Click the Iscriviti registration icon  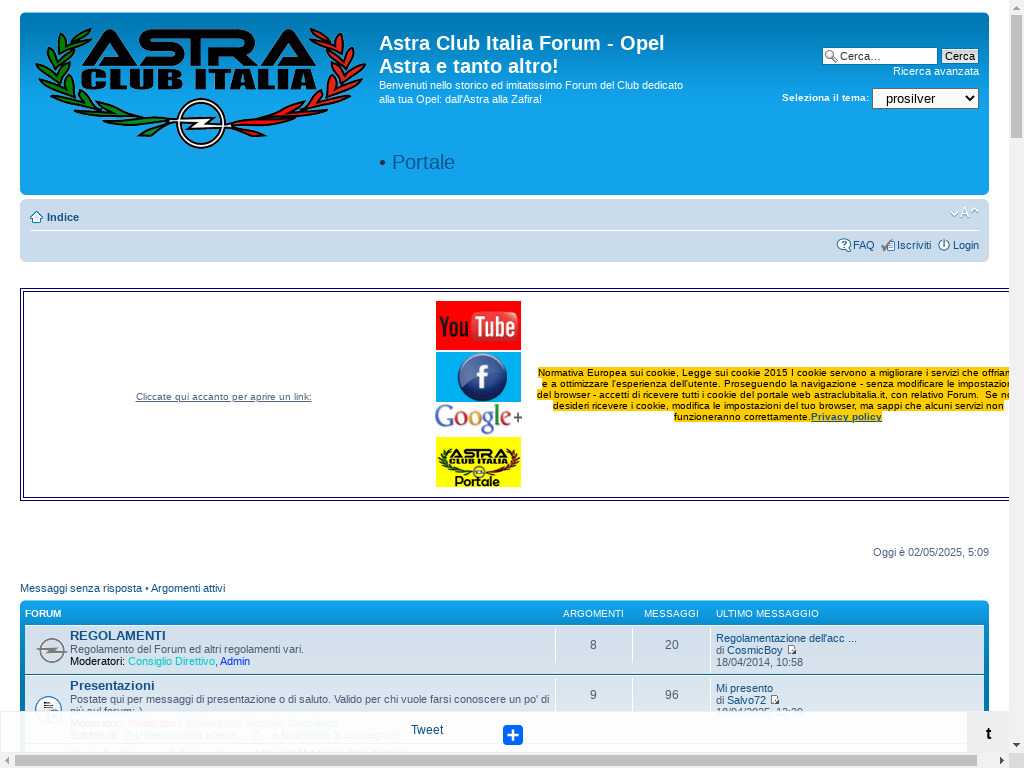click(x=888, y=246)
